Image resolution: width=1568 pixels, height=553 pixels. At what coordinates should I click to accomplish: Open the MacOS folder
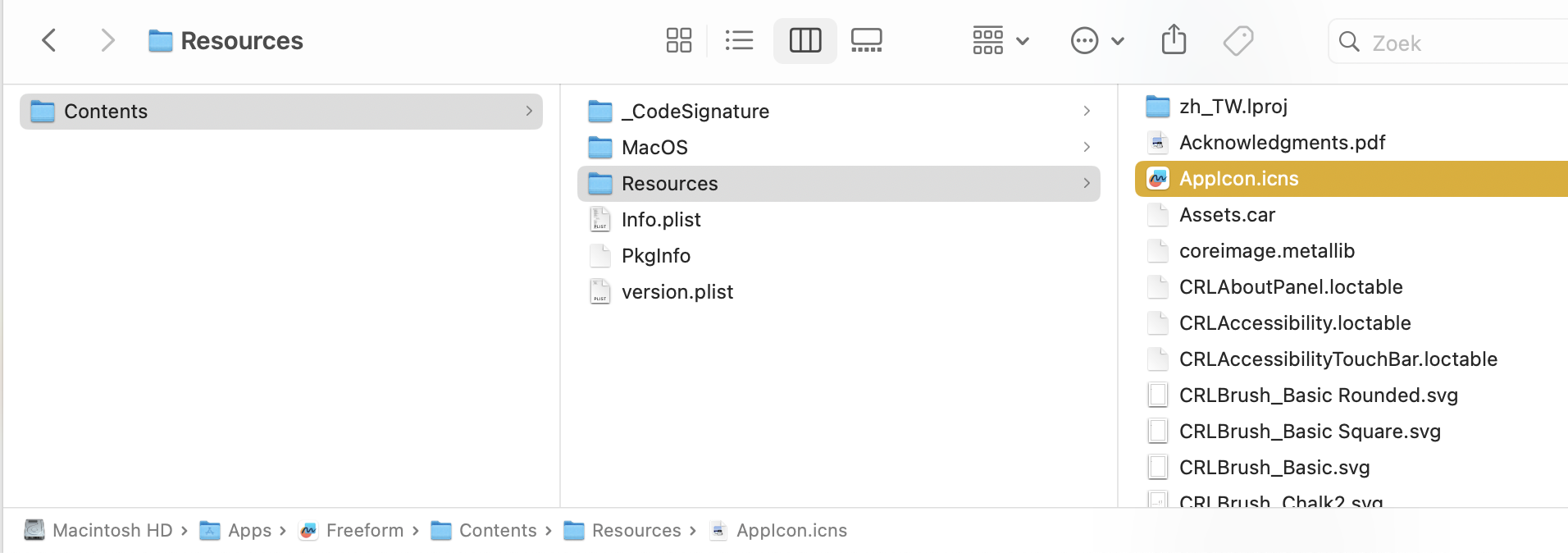(x=654, y=148)
